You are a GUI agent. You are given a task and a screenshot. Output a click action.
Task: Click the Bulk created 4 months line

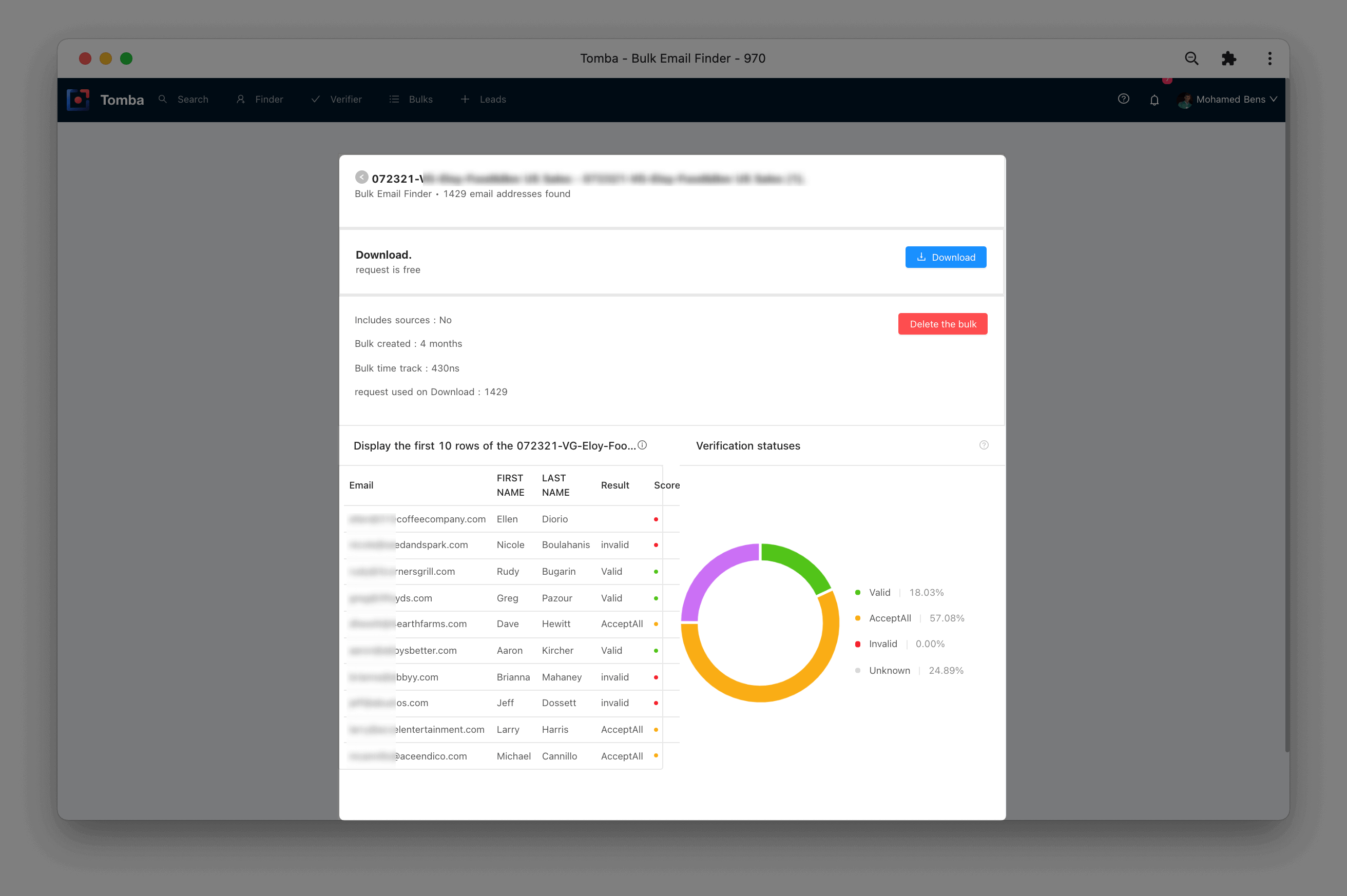coord(408,343)
